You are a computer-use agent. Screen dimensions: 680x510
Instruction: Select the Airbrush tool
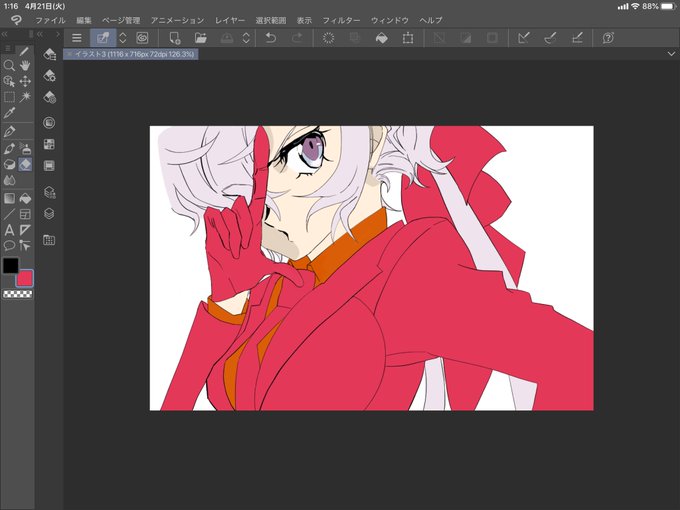click(25, 149)
